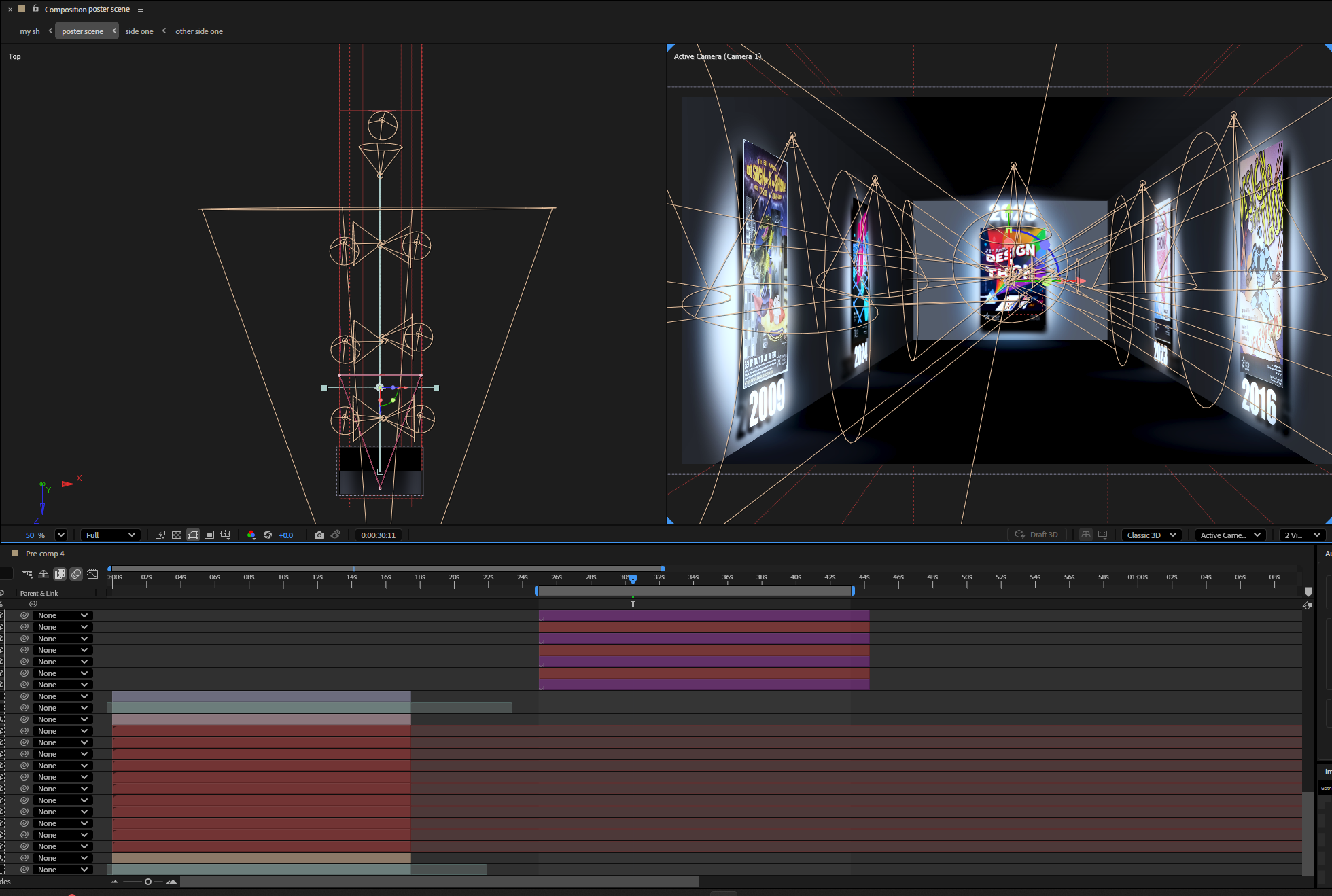Image resolution: width=1332 pixels, height=896 pixels.
Task: Click the timeline zoom slider knob
Action: pyautogui.click(x=147, y=882)
